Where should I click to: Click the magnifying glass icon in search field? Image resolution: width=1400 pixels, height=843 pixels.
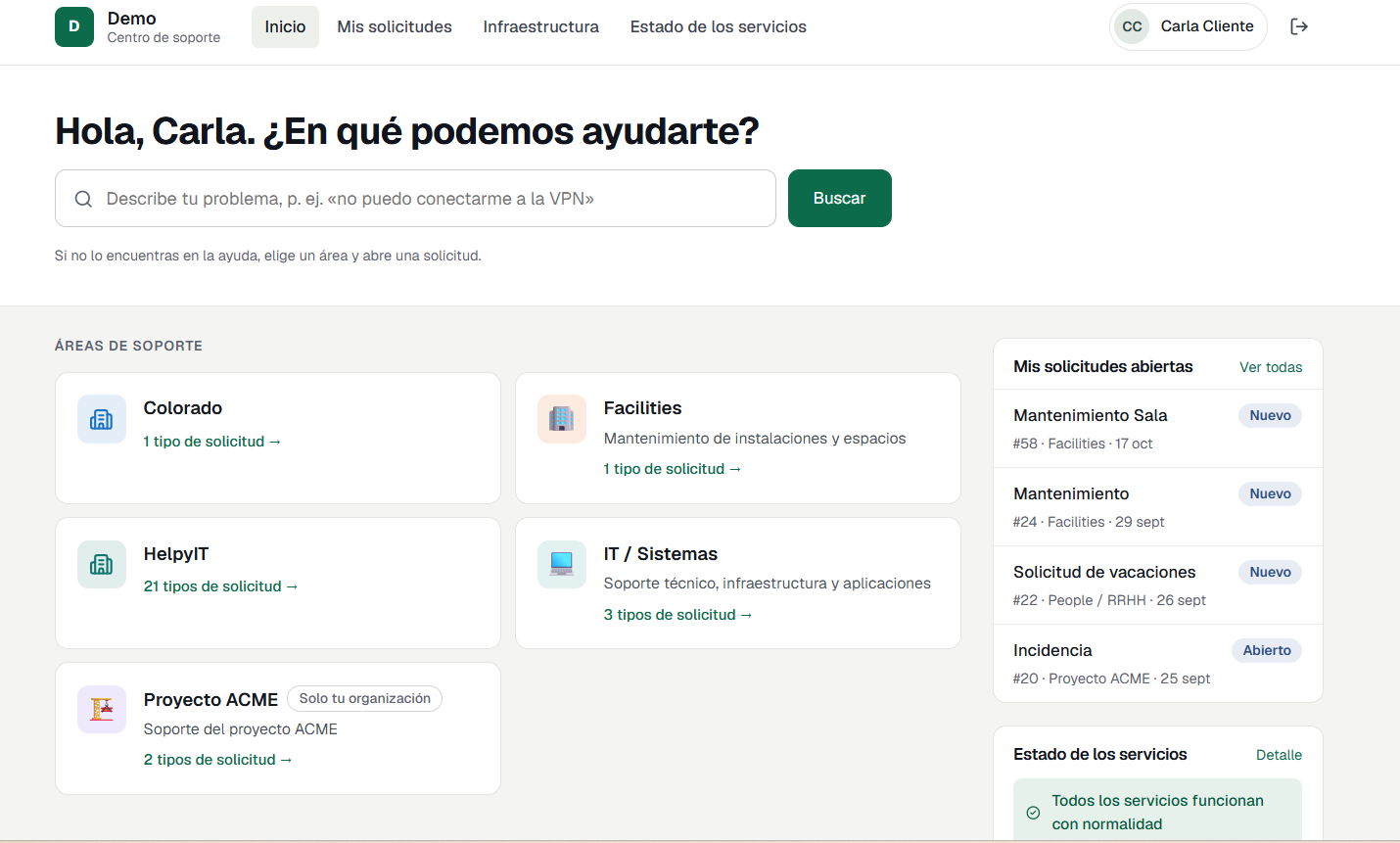(x=84, y=199)
